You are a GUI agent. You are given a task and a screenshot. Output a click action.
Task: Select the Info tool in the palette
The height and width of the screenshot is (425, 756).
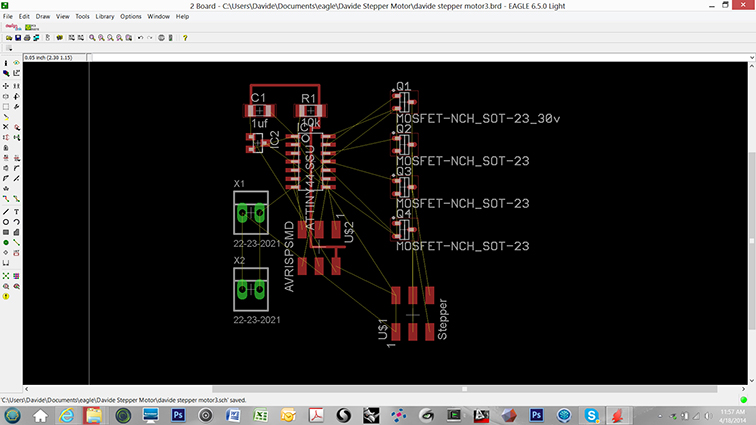click(x=6, y=63)
